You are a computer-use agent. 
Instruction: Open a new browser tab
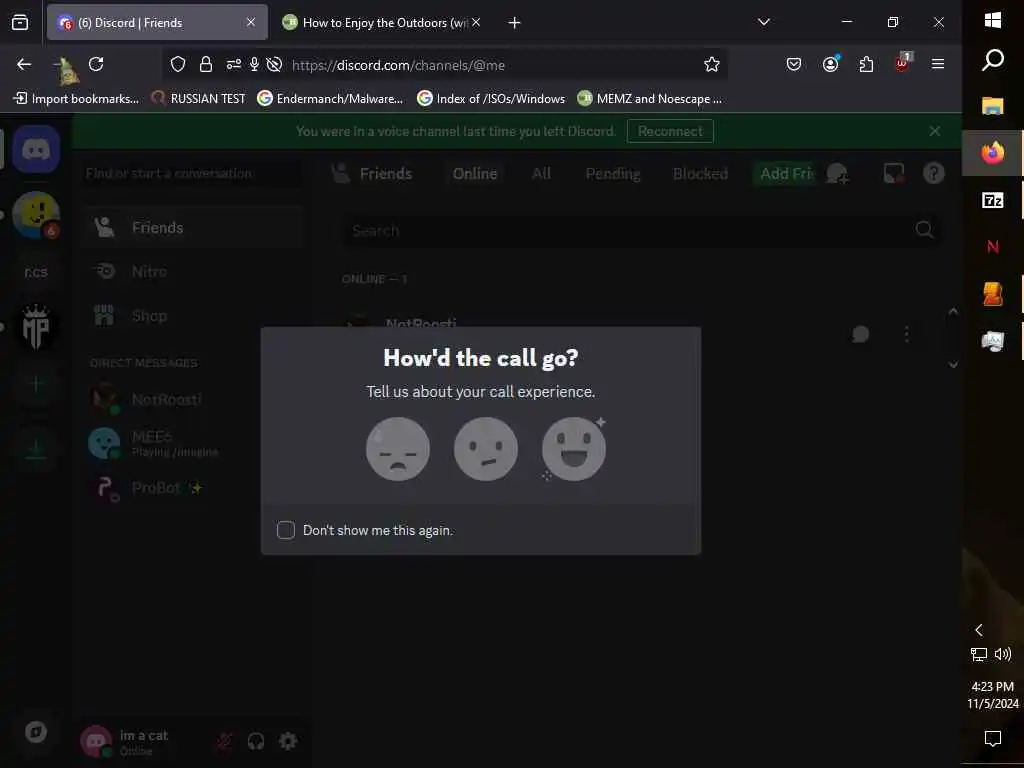[x=515, y=22]
